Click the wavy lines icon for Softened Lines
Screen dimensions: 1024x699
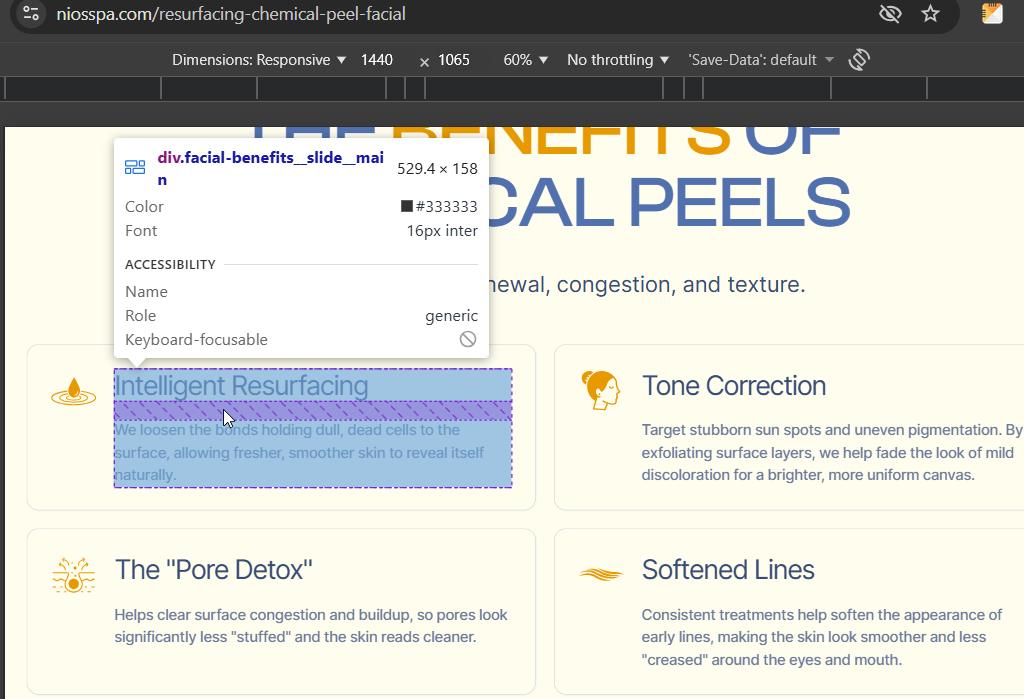600,573
